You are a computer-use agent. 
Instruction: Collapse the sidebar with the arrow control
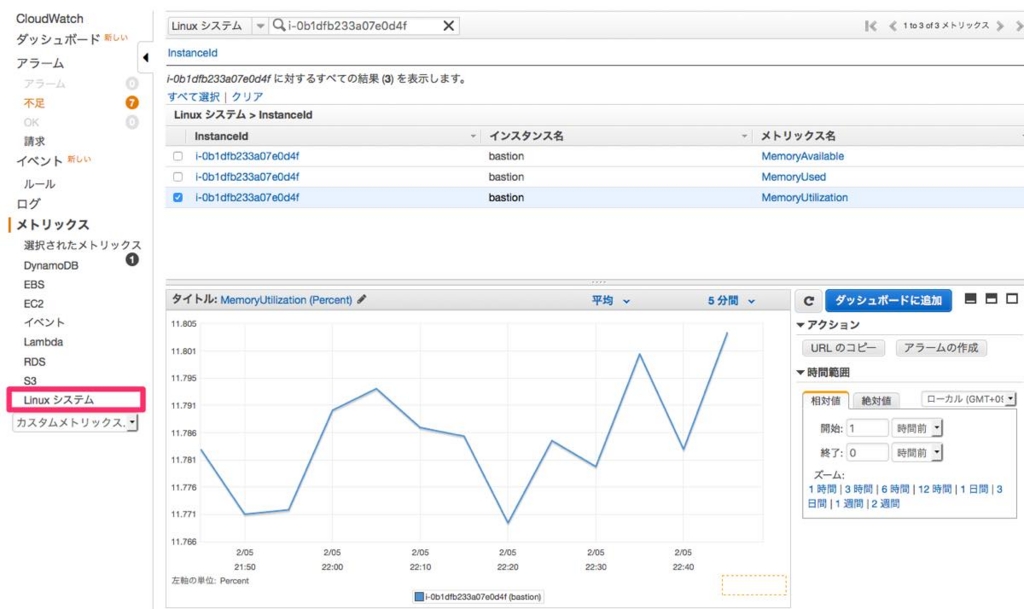(x=148, y=57)
